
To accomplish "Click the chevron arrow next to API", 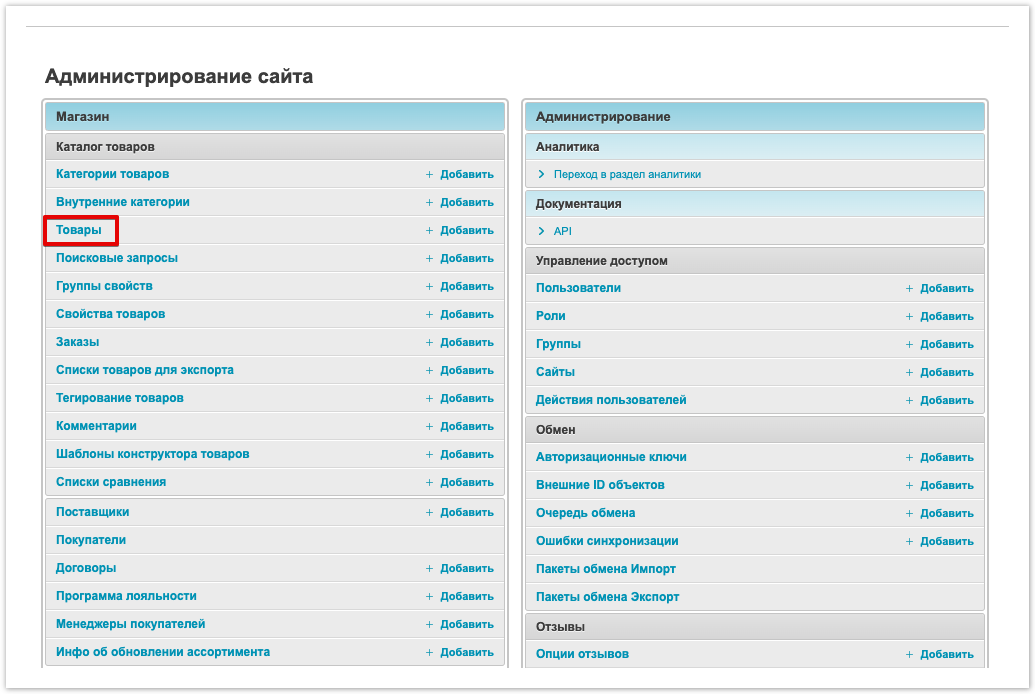I will coord(541,231).
